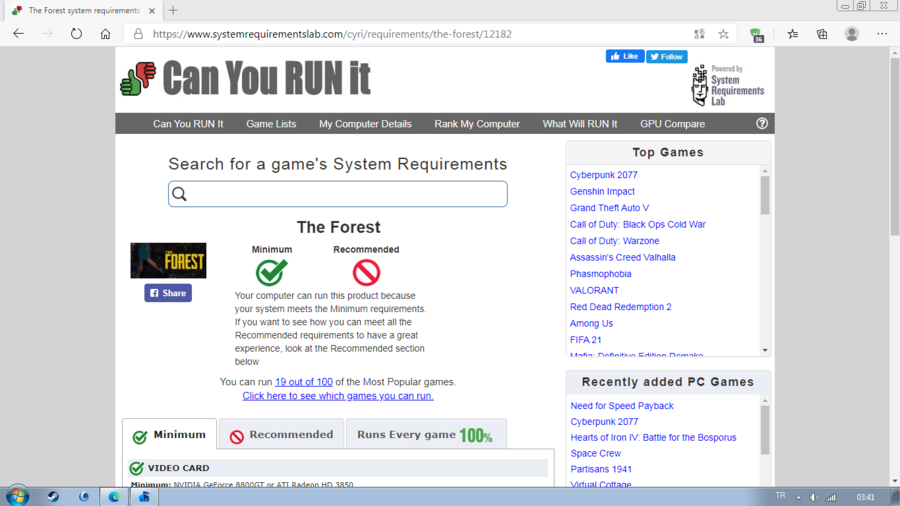The width and height of the screenshot is (900, 506).
Task: Open Partisans 1941 requirements link
Action: click(x=601, y=469)
